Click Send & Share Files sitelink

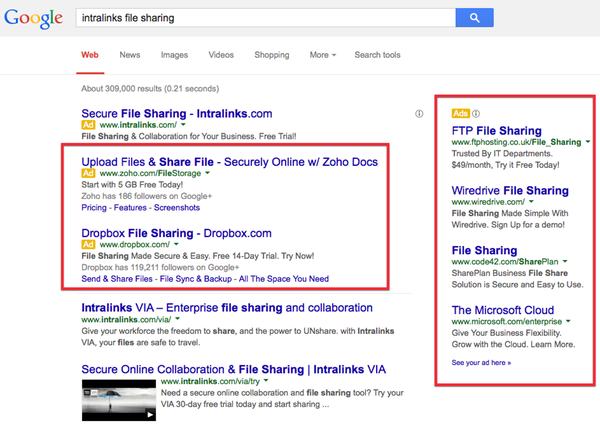coord(117,279)
